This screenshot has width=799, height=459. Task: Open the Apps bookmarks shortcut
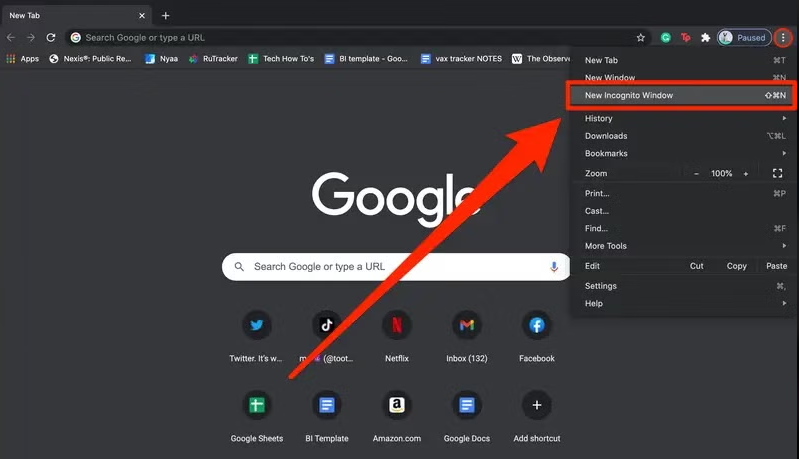[x=22, y=59]
